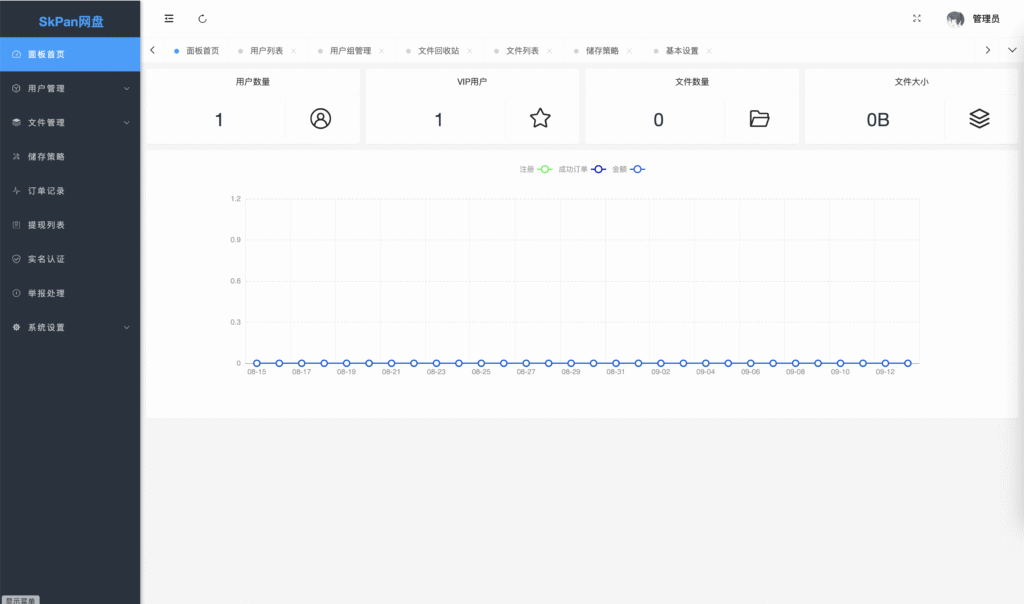Open 举报处理 in the sidebar
The width and height of the screenshot is (1024, 604).
[x=70, y=293]
